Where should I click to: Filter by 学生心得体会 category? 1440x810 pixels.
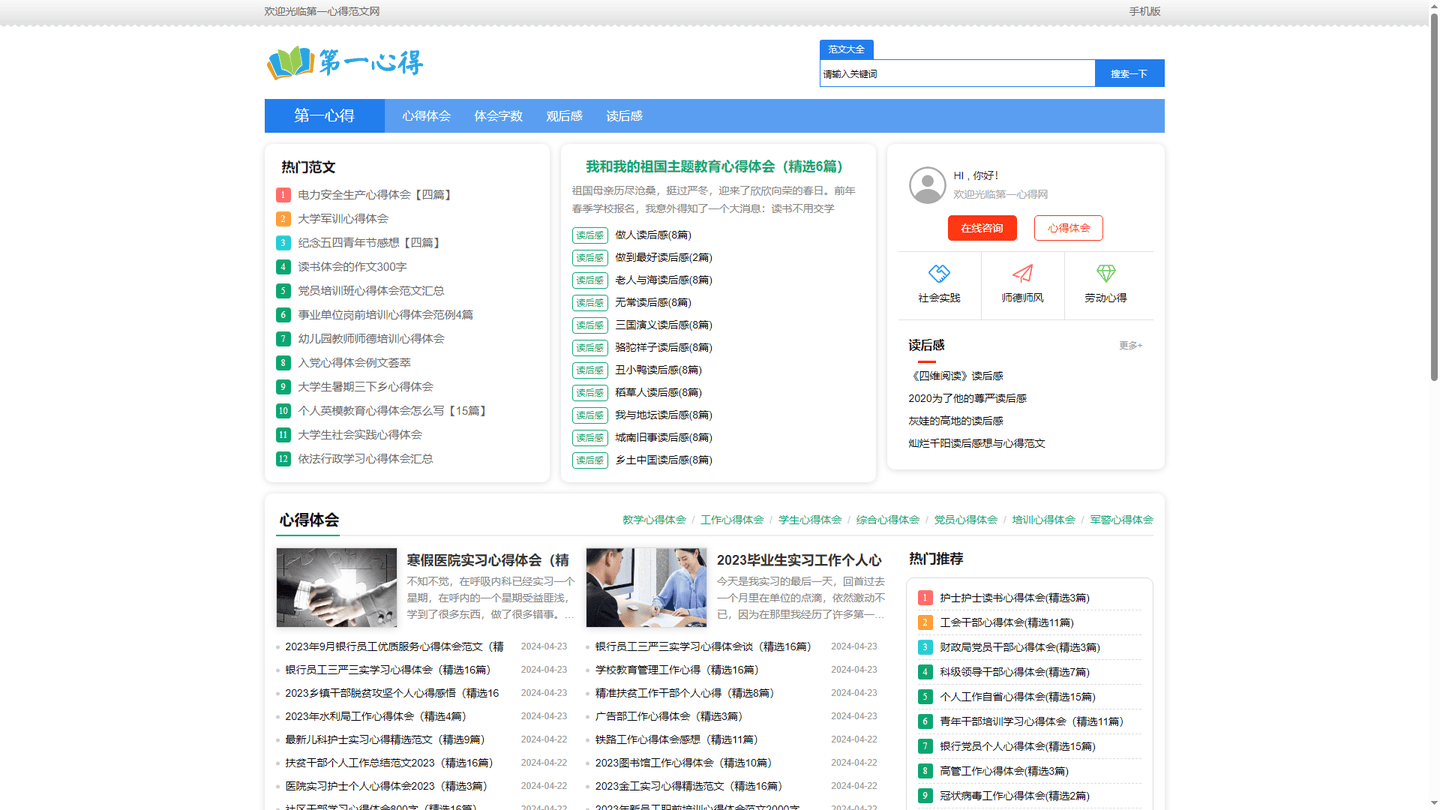(810, 520)
